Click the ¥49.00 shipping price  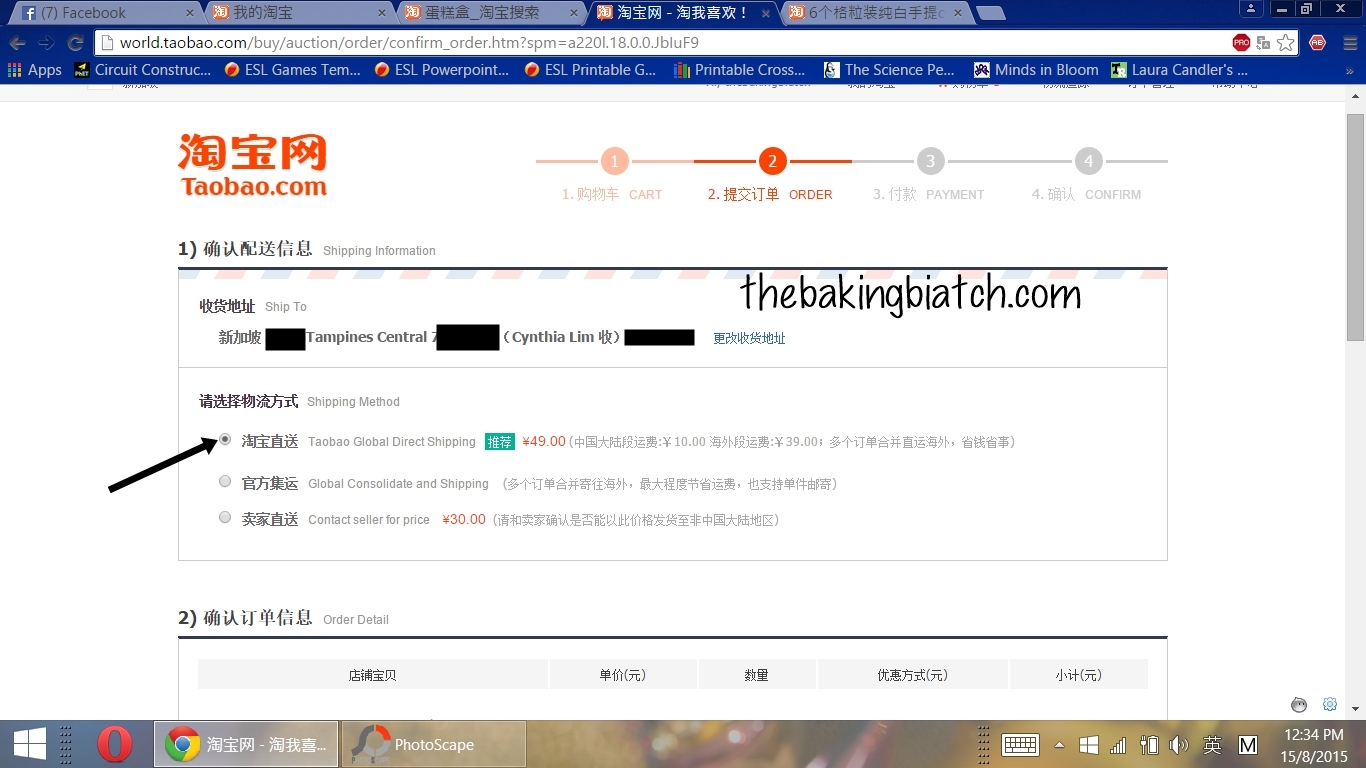pos(544,441)
